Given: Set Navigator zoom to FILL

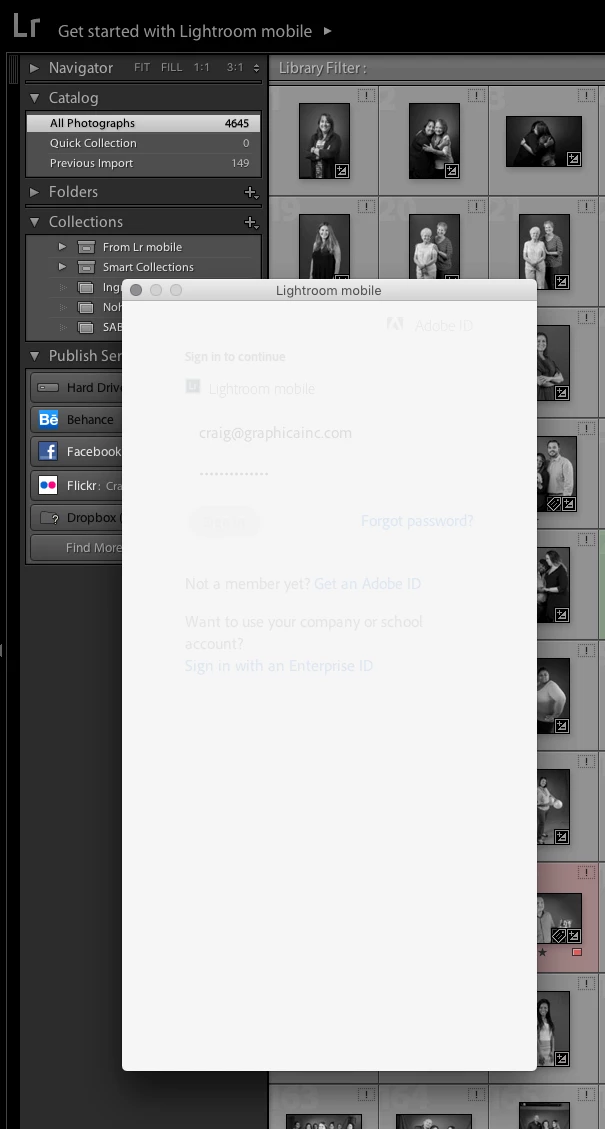Looking at the screenshot, I should pos(171,68).
